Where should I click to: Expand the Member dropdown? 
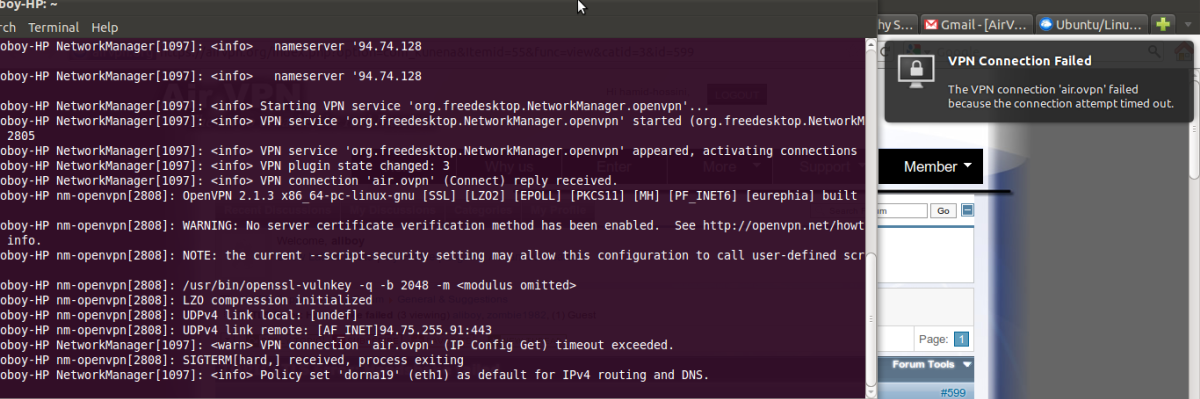click(x=938, y=166)
